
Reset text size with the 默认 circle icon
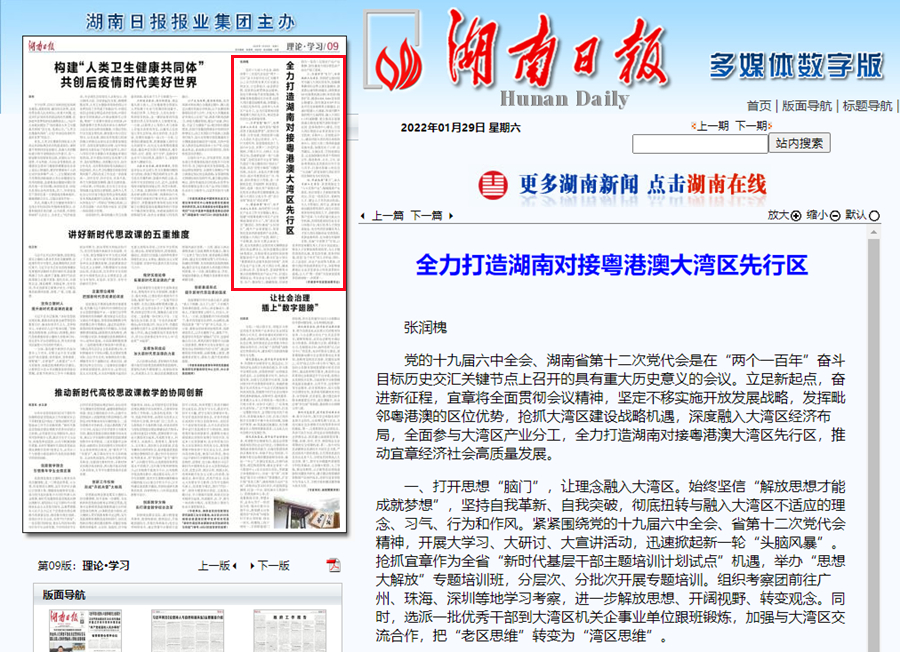(874, 216)
